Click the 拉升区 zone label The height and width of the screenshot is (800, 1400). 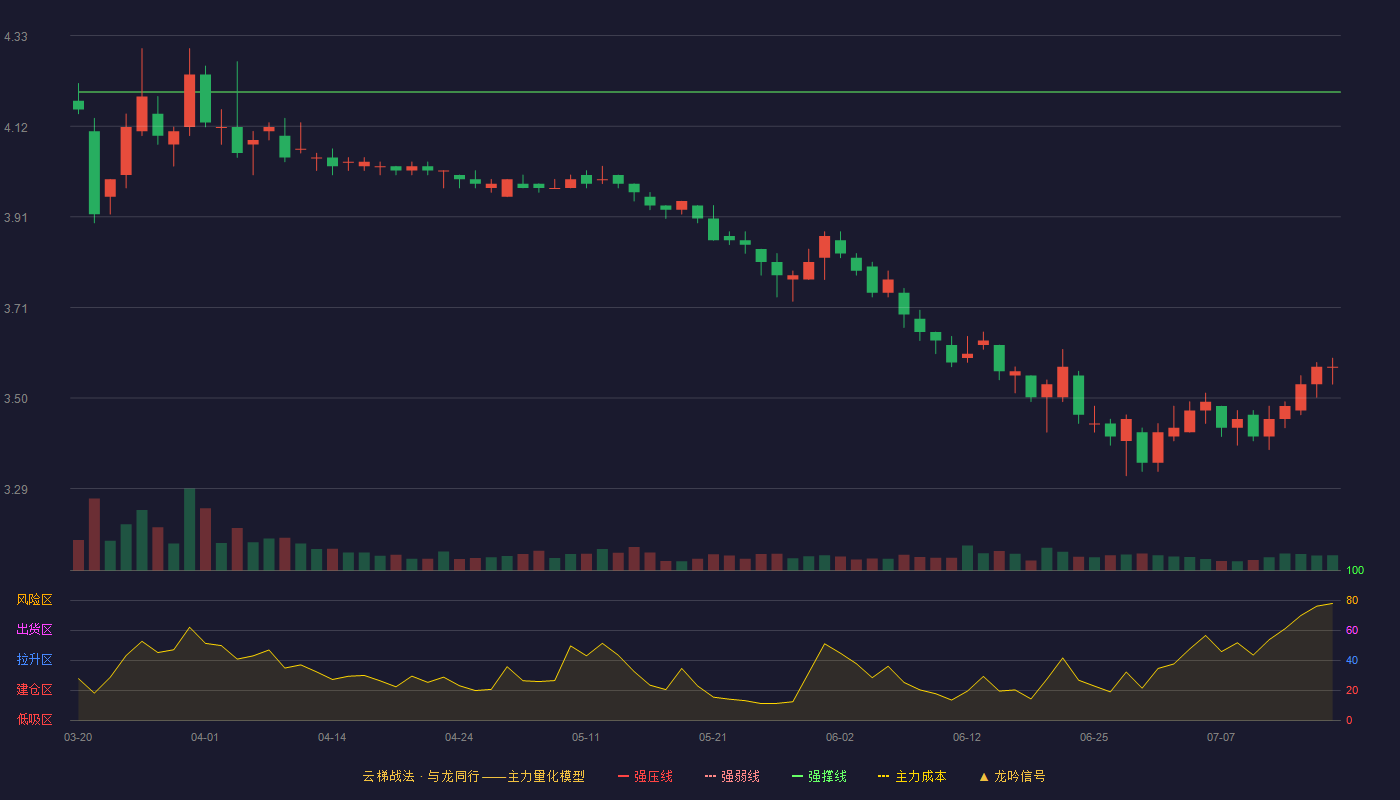point(34,660)
